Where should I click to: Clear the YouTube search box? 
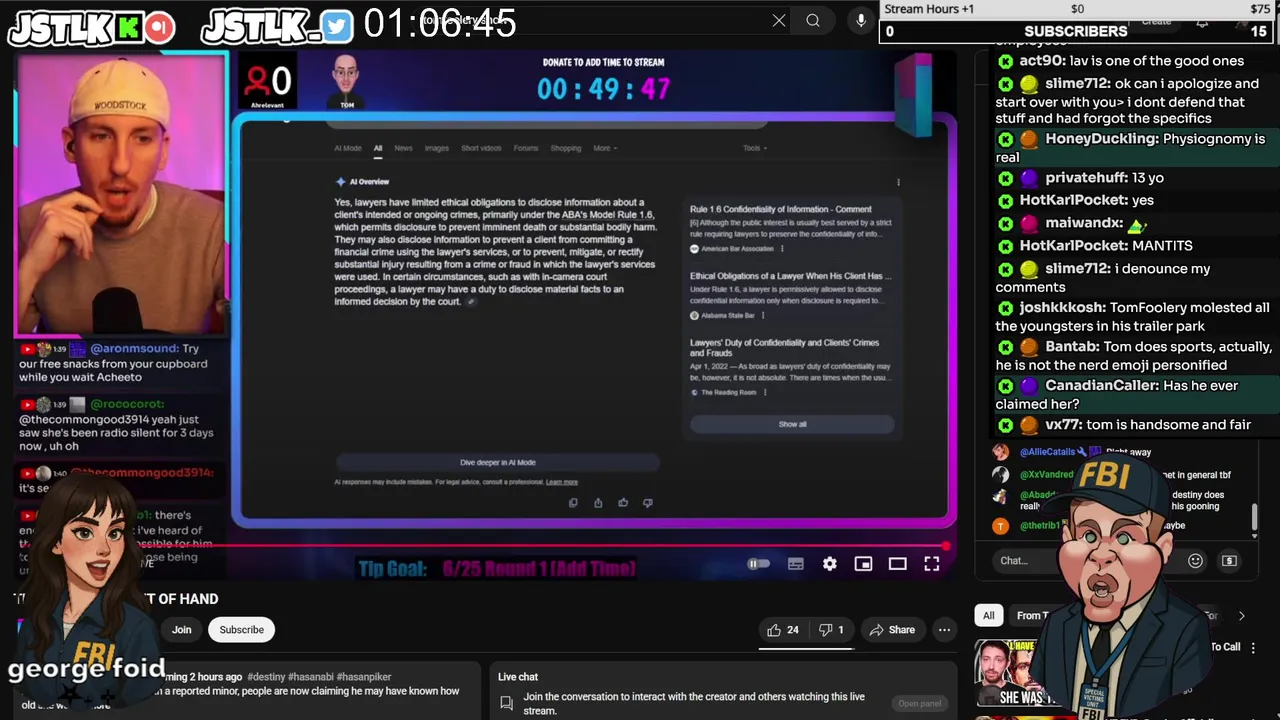click(x=779, y=20)
